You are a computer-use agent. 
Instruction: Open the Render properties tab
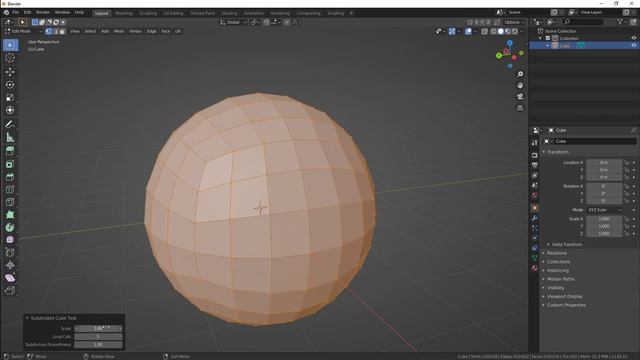(535, 156)
